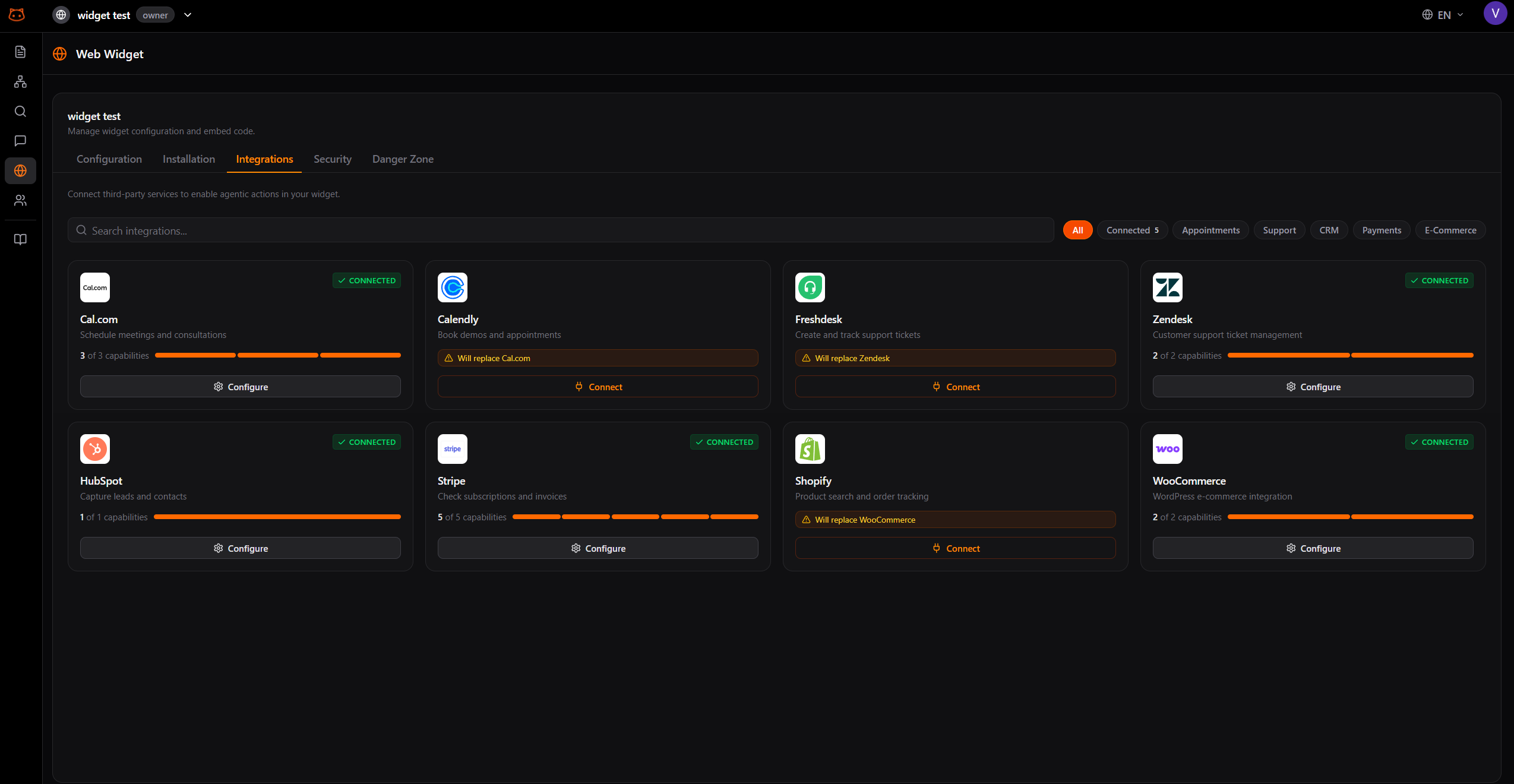
Task: Click the search magnifier in integrations field
Action: pos(81,230)
